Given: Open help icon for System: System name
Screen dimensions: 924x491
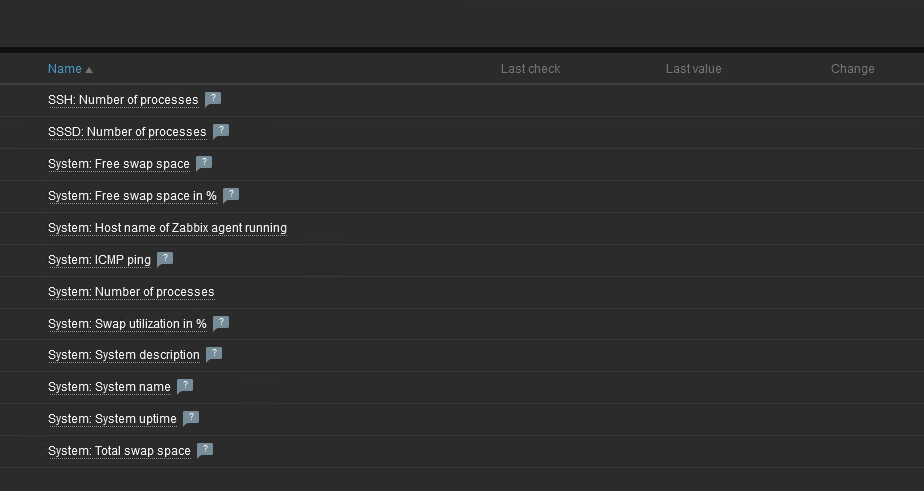Looking at the screenshot, I should tap(185, 386).
